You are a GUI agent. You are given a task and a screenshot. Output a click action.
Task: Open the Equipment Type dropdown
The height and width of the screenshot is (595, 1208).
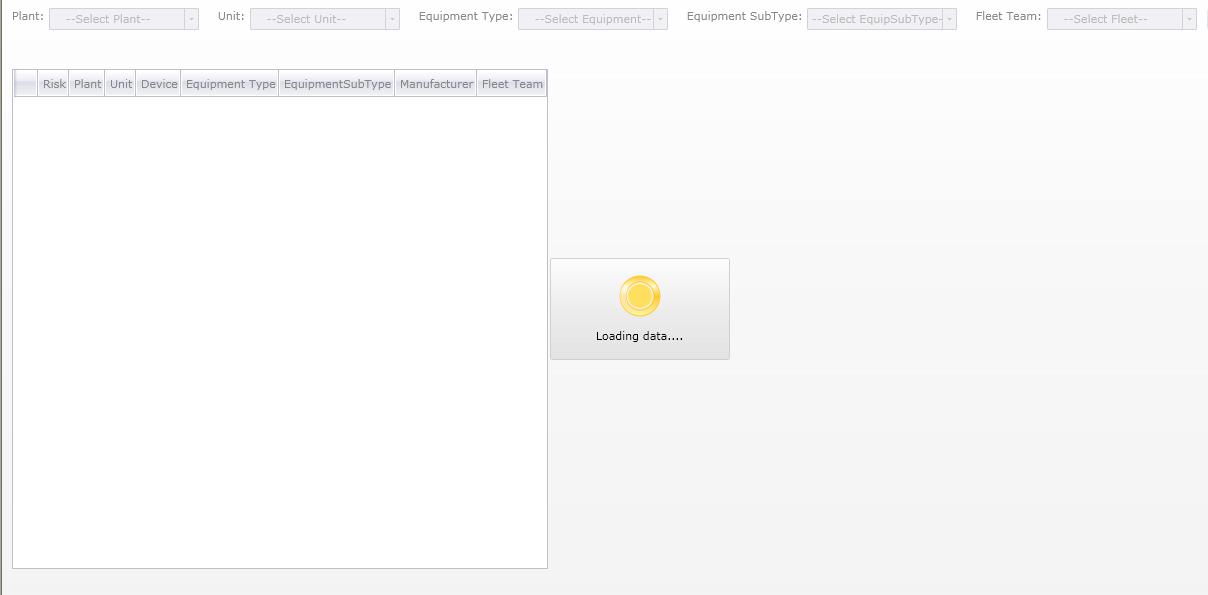point(592,19)
